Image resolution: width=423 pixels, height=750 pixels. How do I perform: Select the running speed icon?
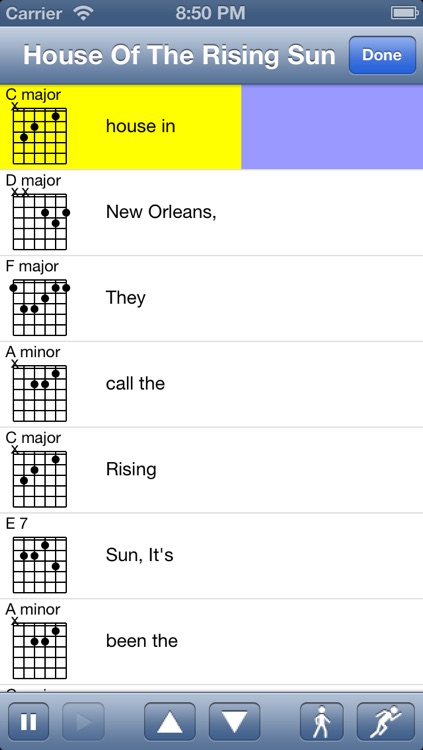(x=386, y=721)
